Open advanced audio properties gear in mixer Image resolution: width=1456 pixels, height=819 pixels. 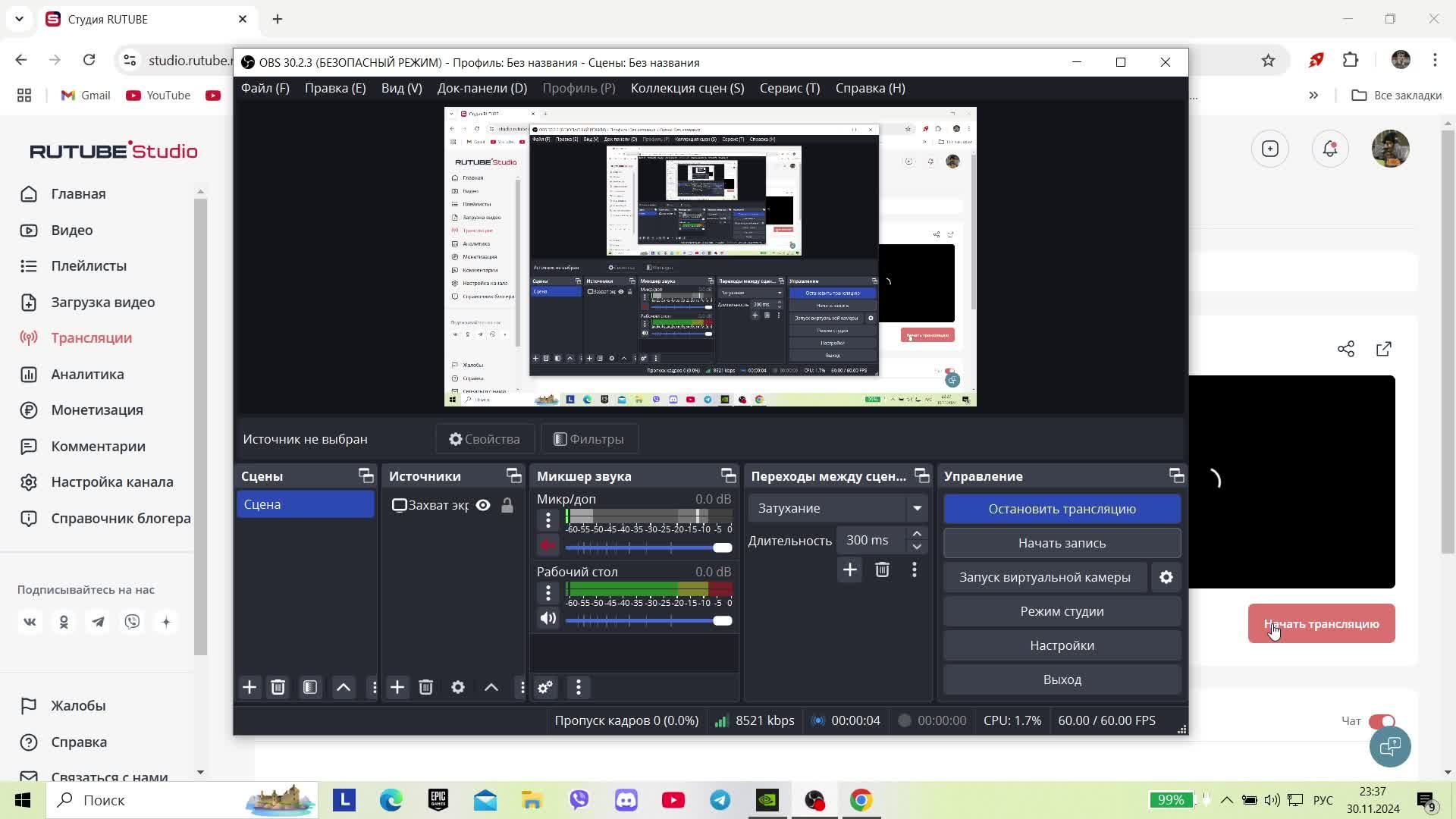tap(545, 688)
